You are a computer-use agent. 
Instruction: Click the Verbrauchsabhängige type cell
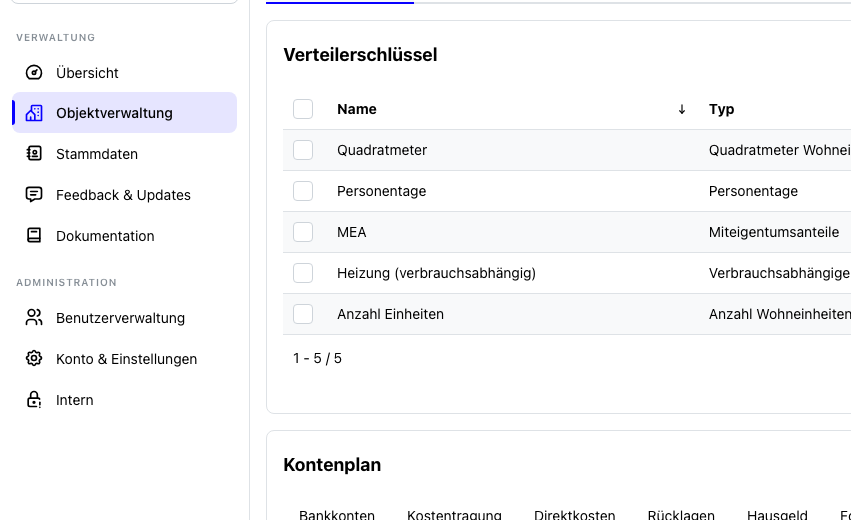pos(780,273)
